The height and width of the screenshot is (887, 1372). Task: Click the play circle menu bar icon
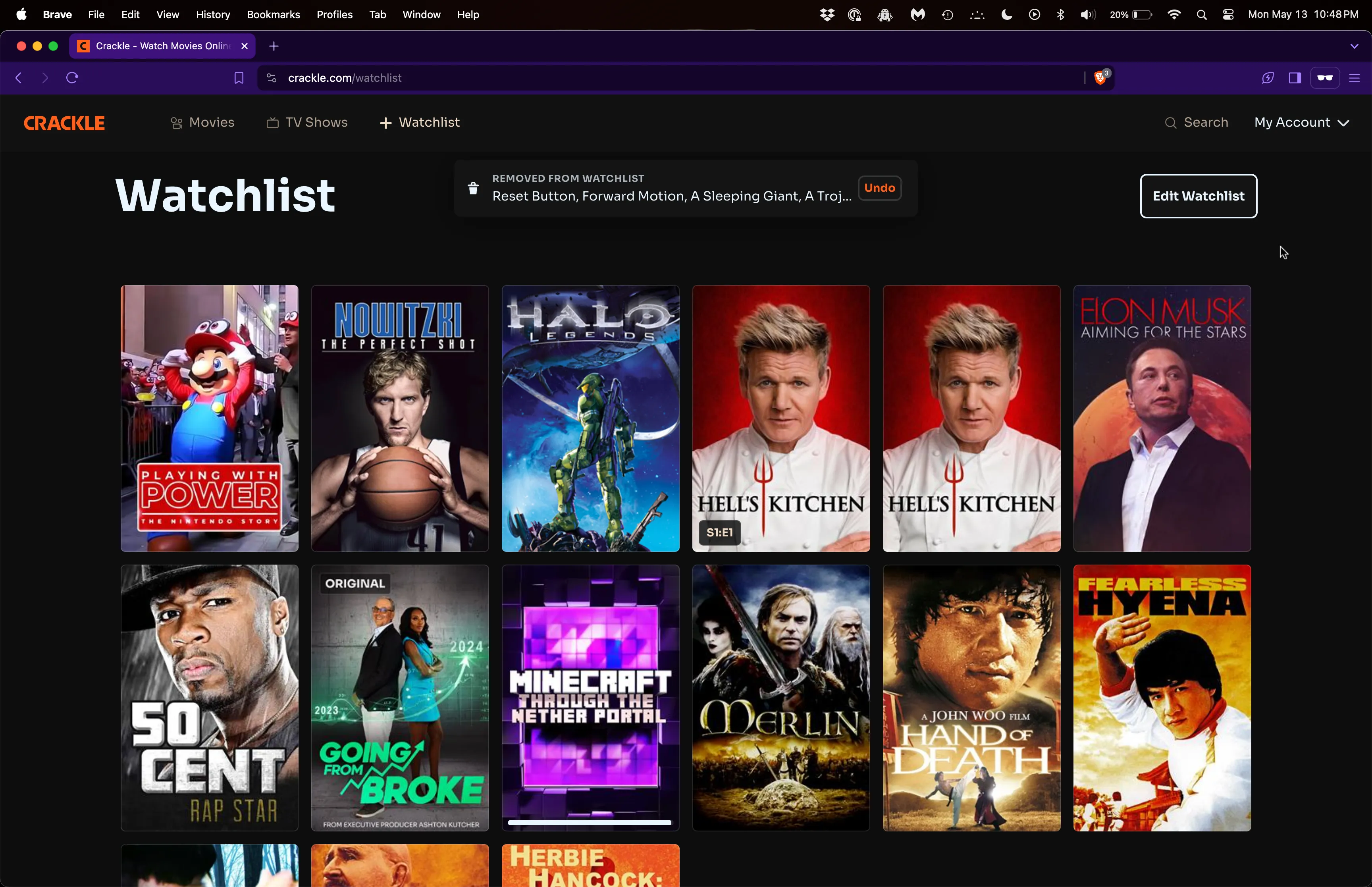click(1034, 15)
